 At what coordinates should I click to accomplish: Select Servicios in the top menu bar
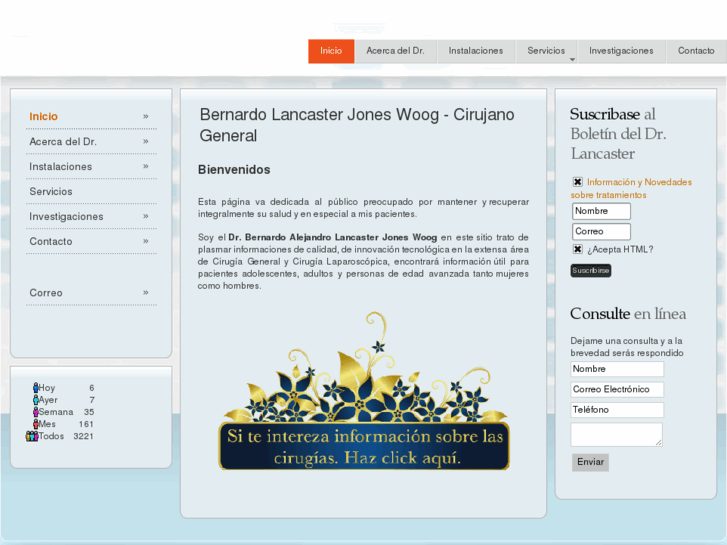546,51
